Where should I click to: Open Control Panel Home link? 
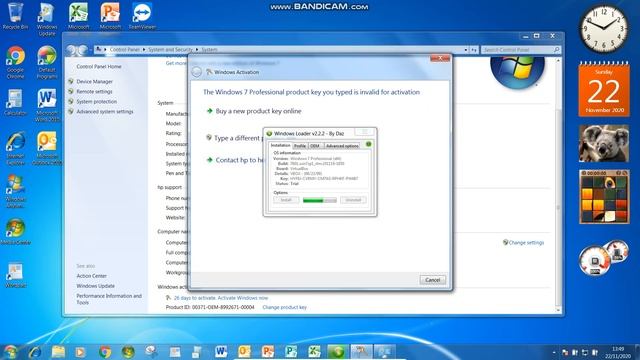pos(99,67)
